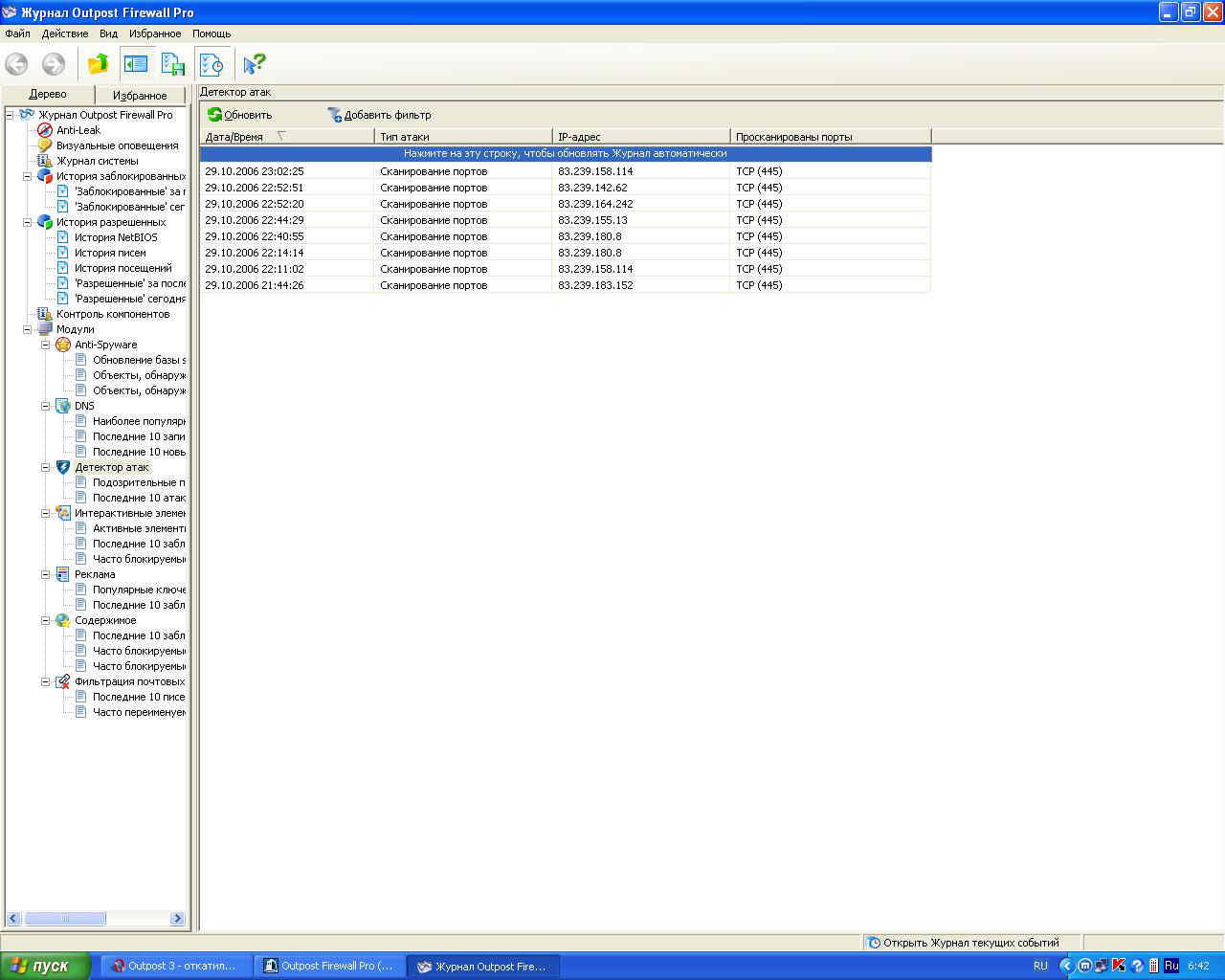
Task: Click the context help arrow-question icon
Action: click(x=254, y=64)
